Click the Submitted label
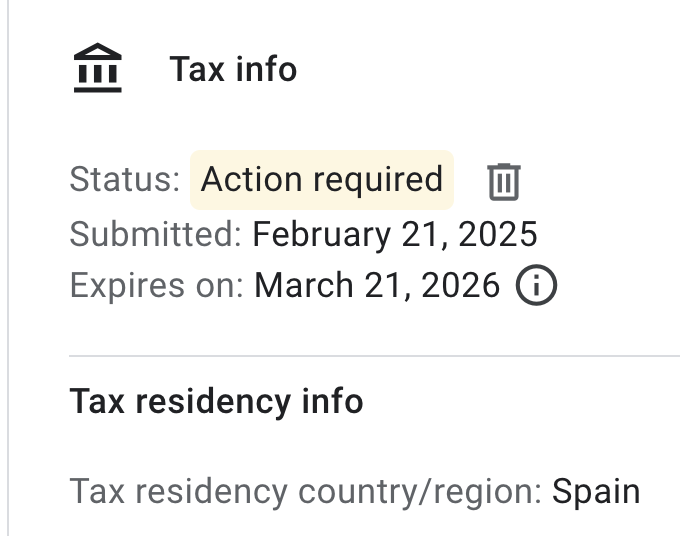680x536 pixels. pyautogui.click(x=156, y=234)
